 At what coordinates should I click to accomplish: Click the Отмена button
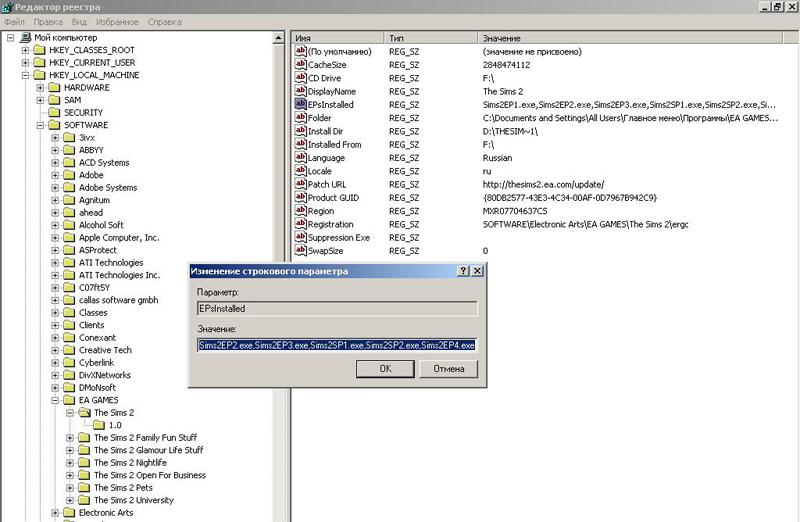coord(448,368)
